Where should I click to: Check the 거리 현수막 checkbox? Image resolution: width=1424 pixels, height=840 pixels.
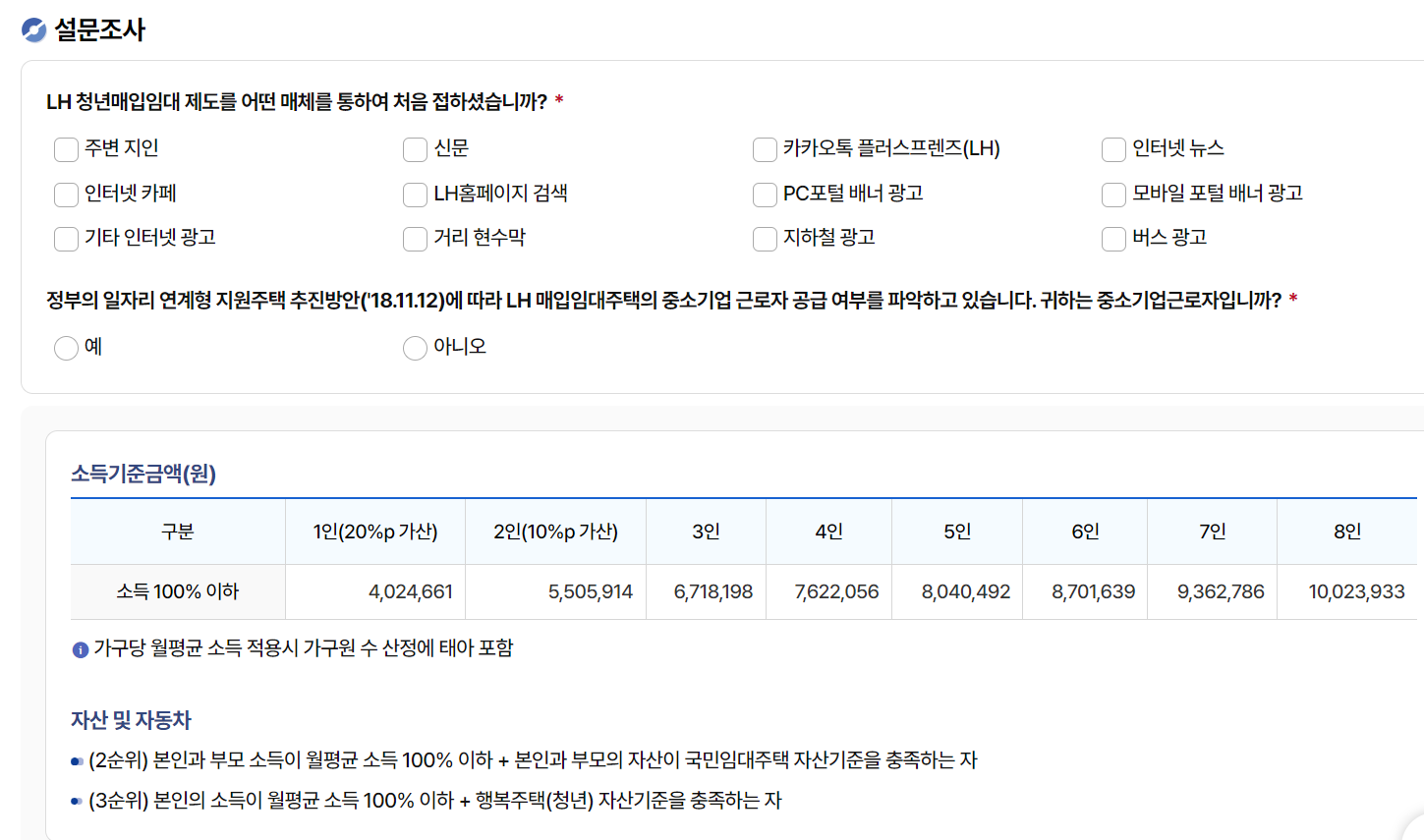point(415,239)
